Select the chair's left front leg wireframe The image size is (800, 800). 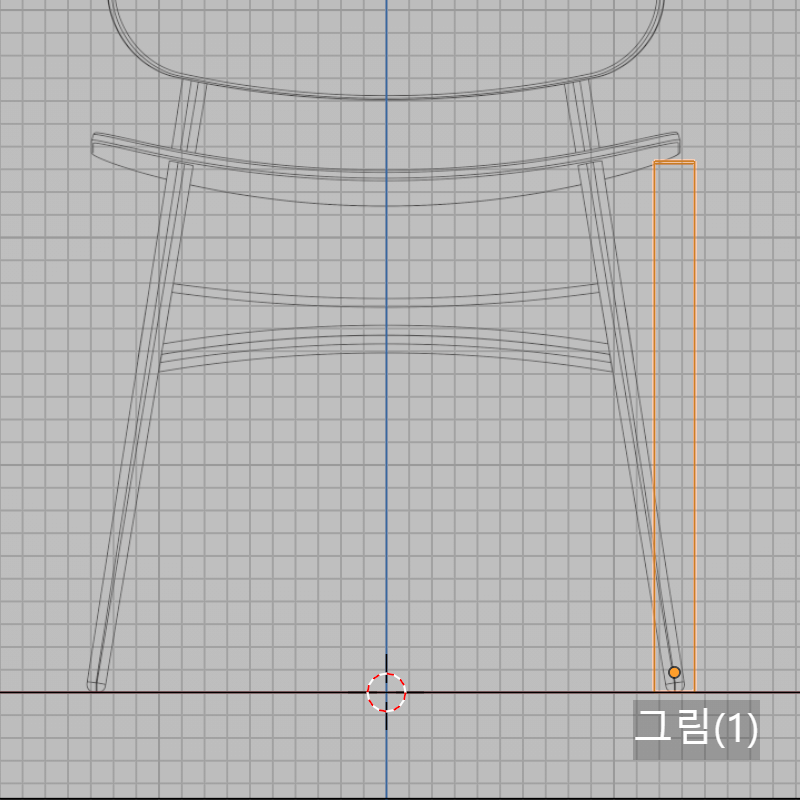click(140, 427)
